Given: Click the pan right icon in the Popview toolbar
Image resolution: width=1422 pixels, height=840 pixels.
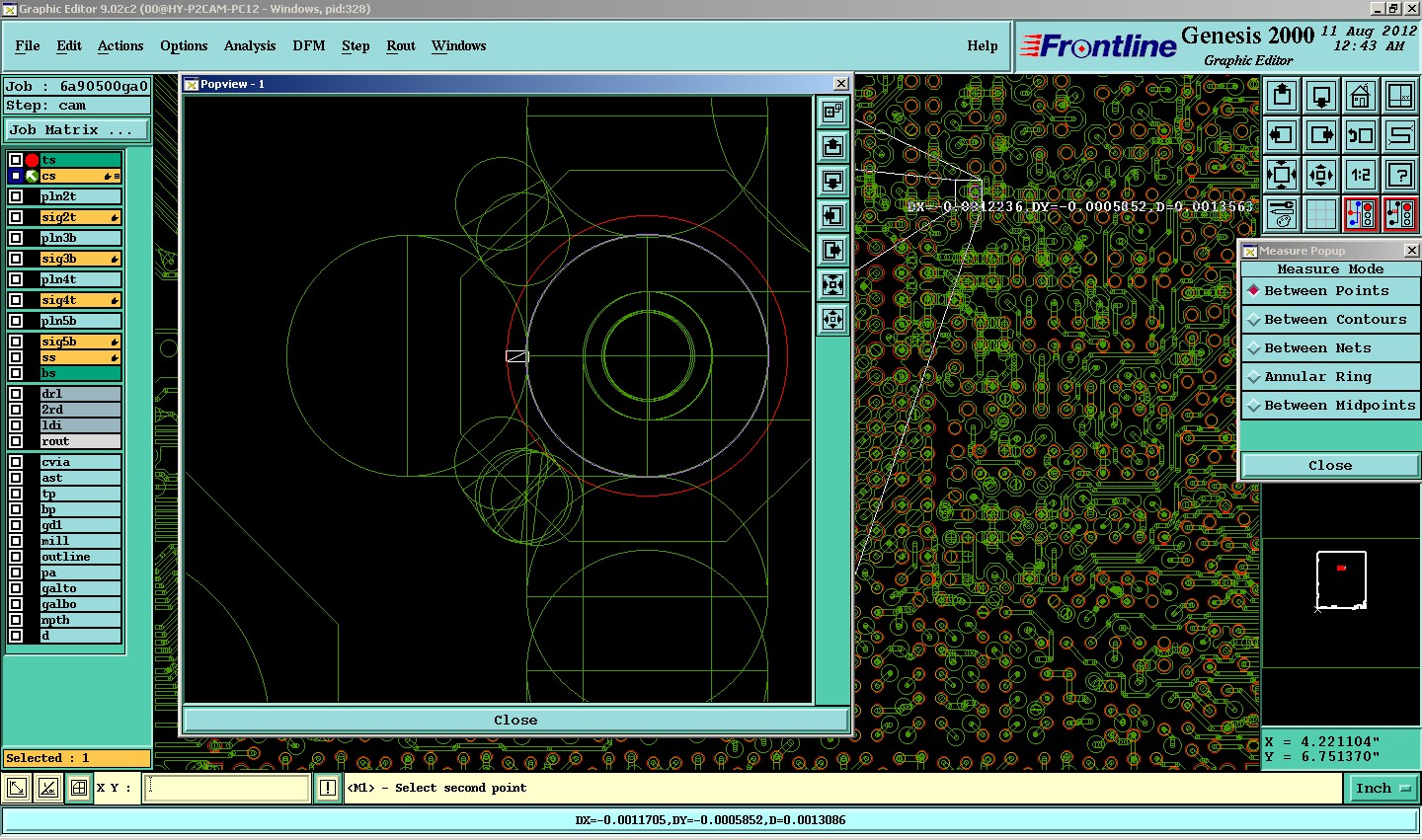Looking at the screenshot, I should (833, 251).
